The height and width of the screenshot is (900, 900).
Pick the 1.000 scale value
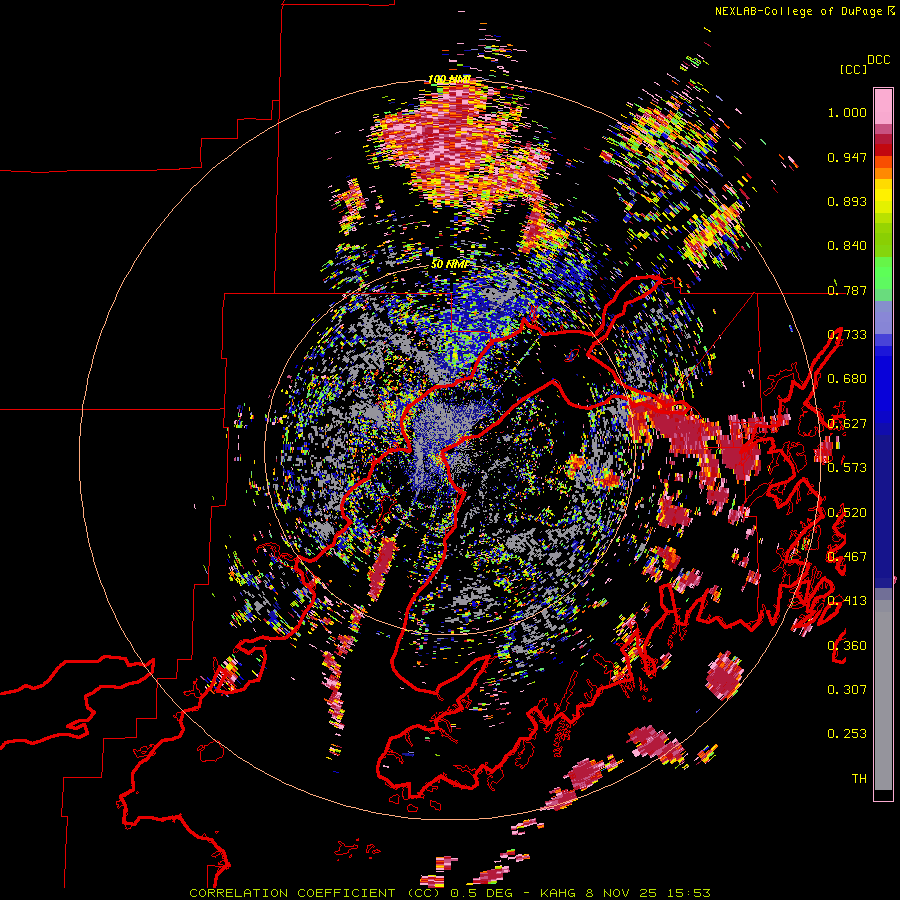pyautogui.click(x=847, y=112)
